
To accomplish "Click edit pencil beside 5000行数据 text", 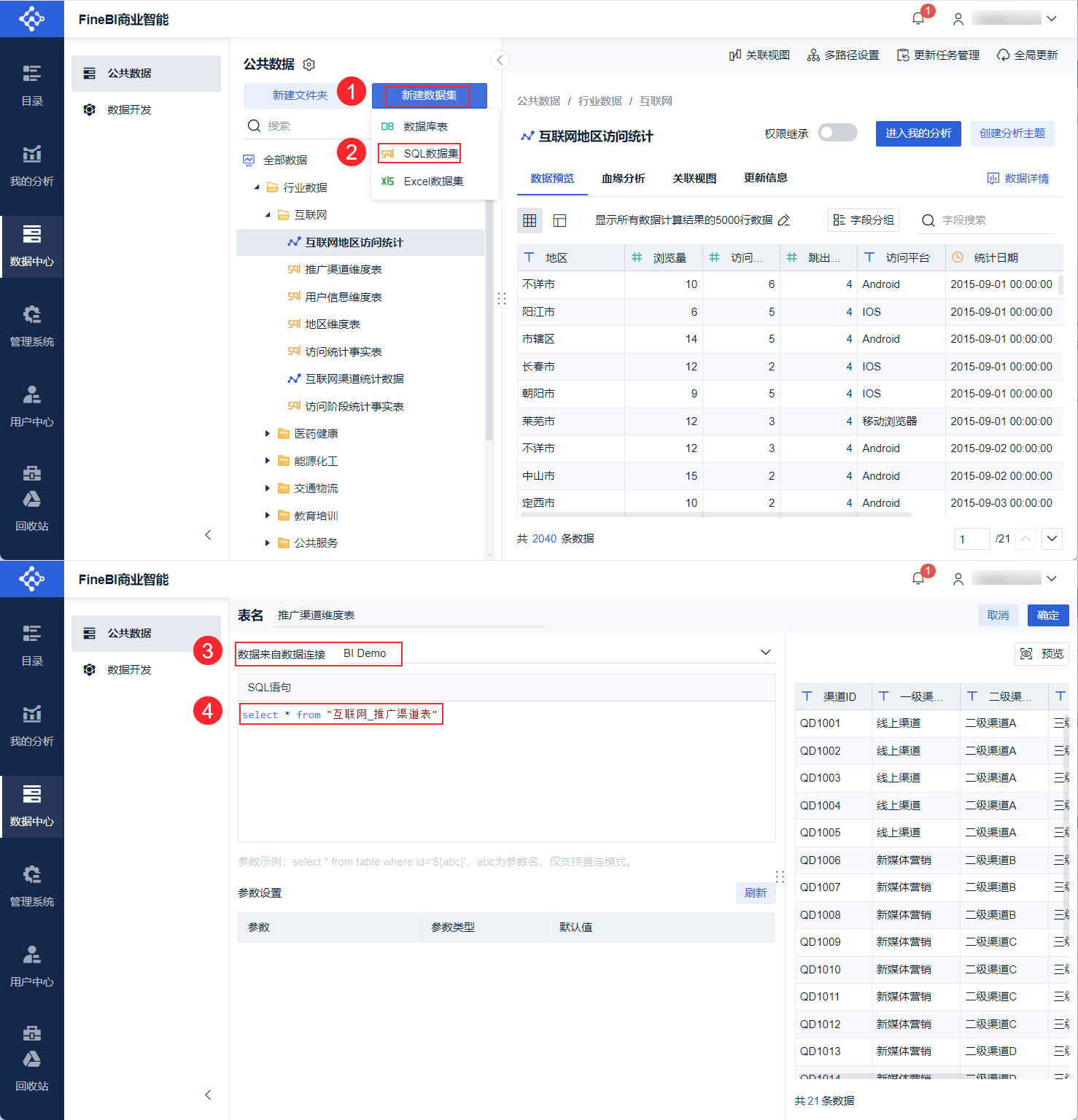I will pos(784,220).
